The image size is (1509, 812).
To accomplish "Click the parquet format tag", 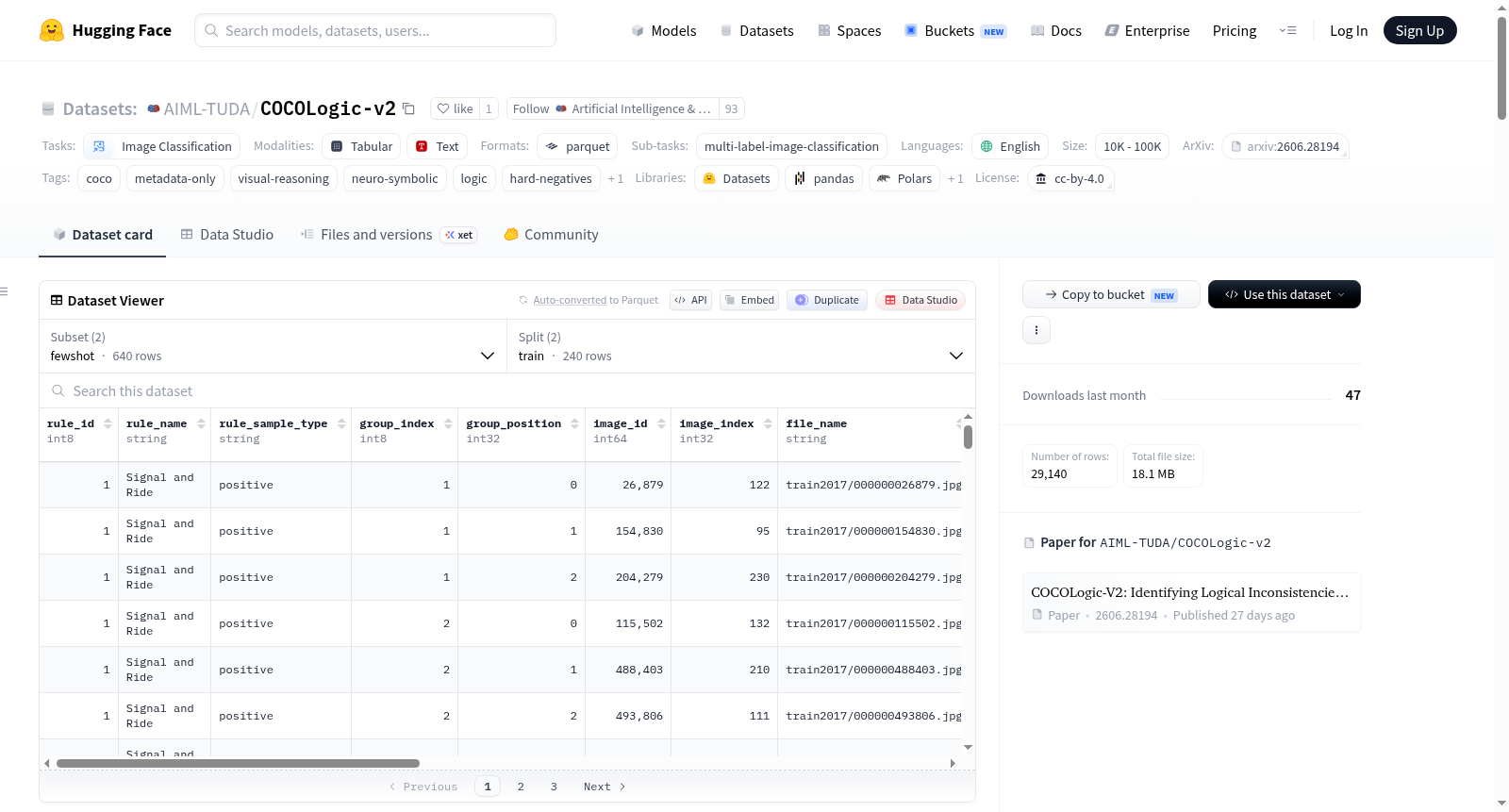I will pos(577,146).
